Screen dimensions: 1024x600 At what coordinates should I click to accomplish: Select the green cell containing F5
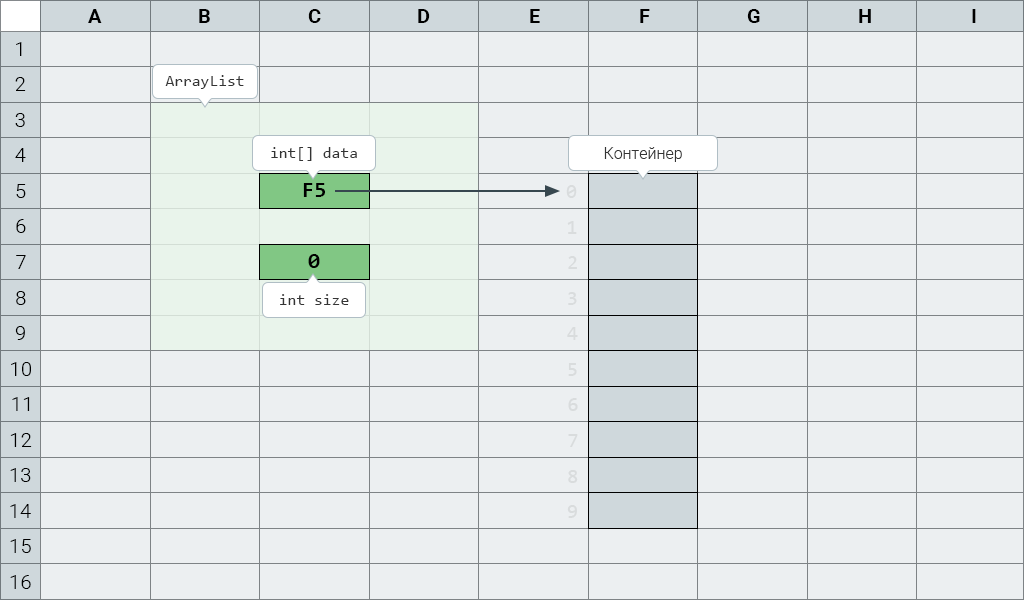[314, 191]
